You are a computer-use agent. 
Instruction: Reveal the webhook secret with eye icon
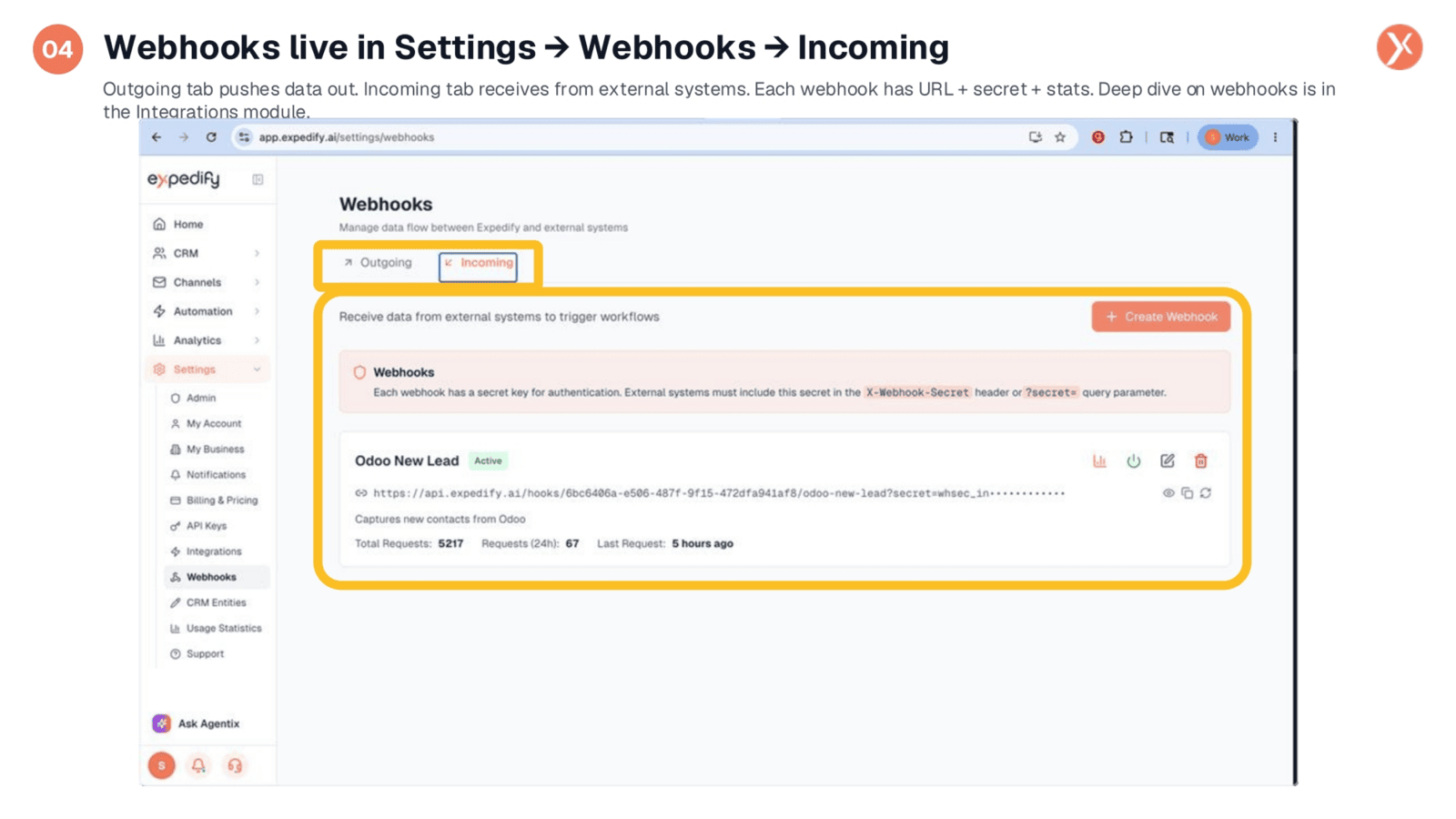pyautogui.click(x=1168, y=493)
